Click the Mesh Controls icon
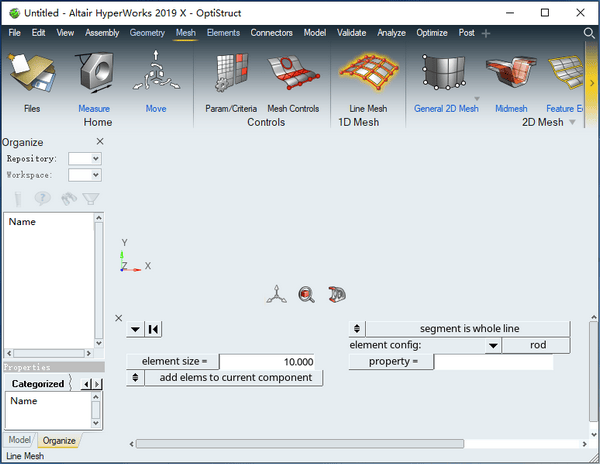Image resolution: width=600 pixels, height=464 pixels. (x=293, y=75)
